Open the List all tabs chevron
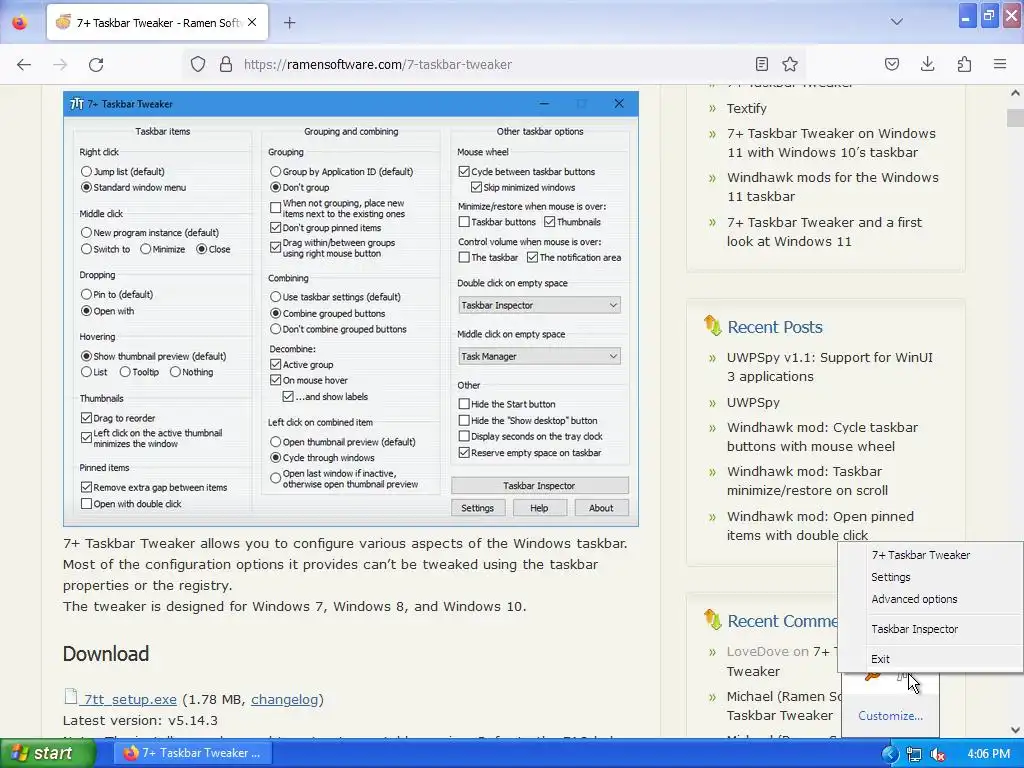The image size is (1024, 768). (897, 22)
